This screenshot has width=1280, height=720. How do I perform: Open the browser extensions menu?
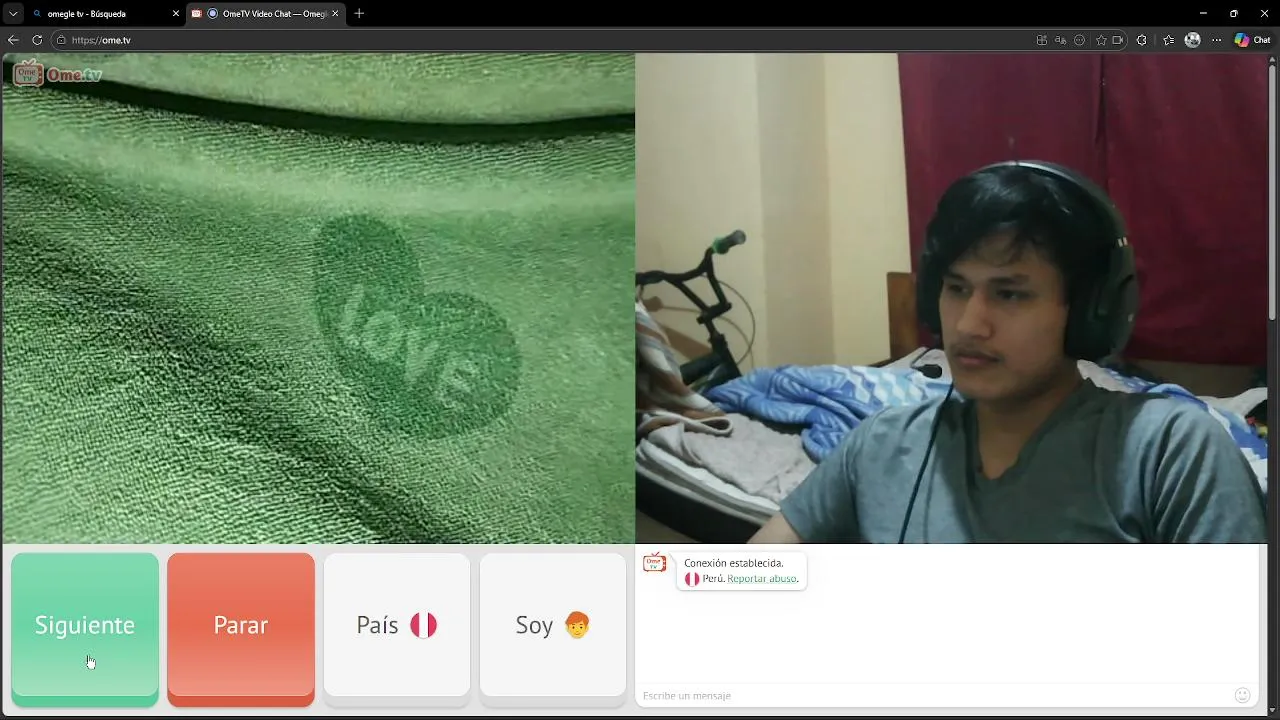pos(1142,40)
